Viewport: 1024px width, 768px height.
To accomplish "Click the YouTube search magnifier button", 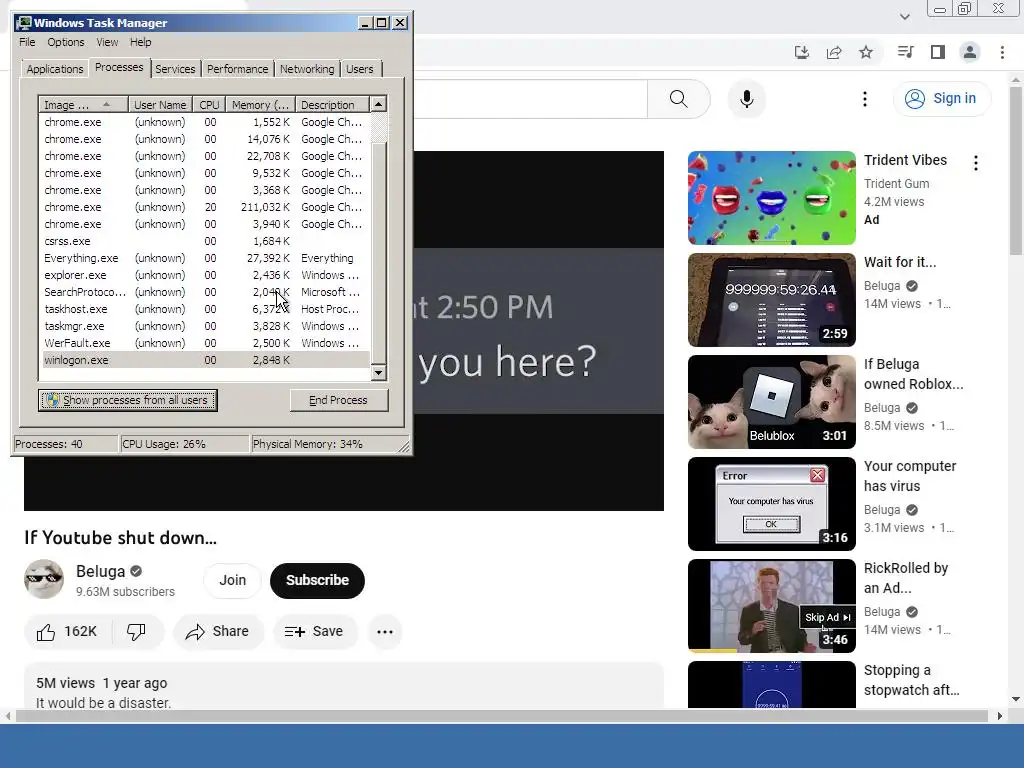I will 679,99.
